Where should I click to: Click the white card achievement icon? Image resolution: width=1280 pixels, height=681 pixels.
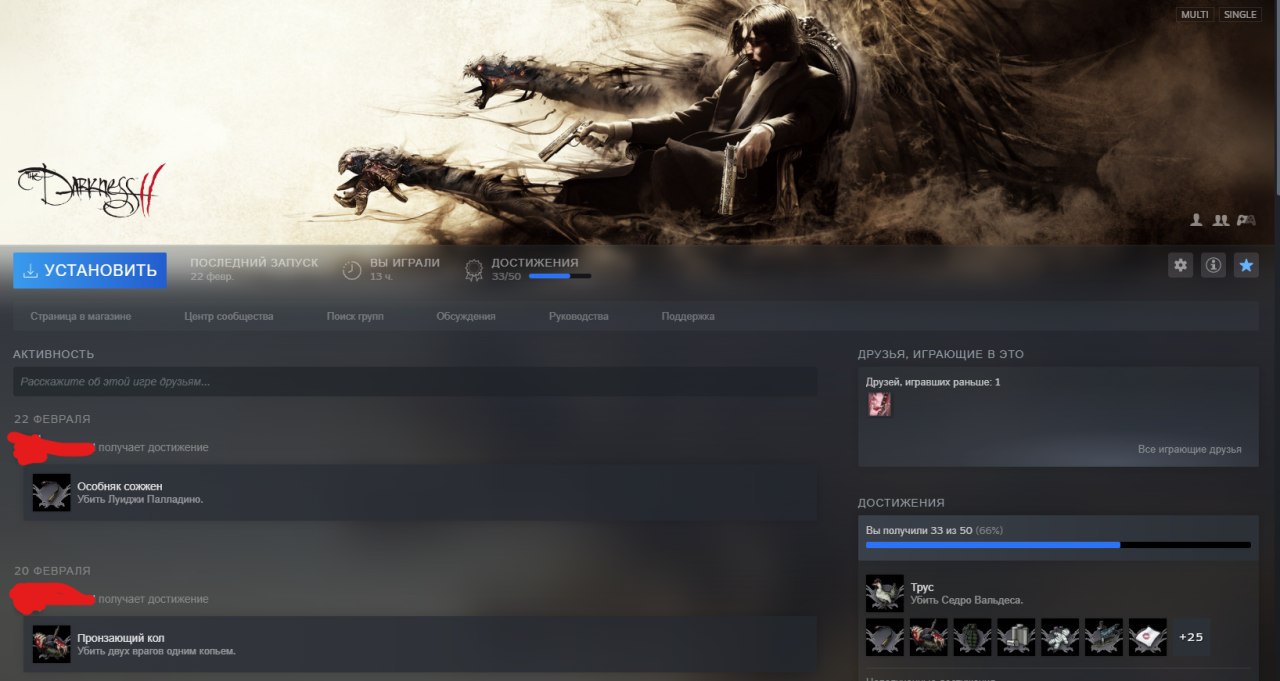pos(1148,637)
